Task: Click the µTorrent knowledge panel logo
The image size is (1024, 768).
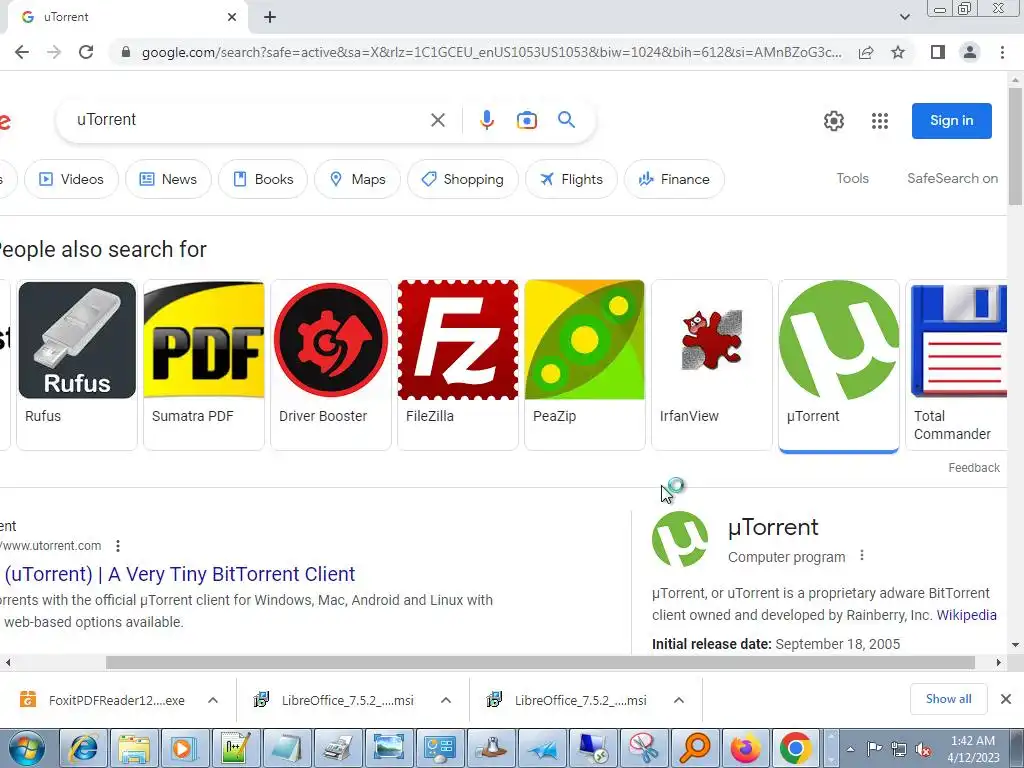Action: pyautogui.click(x=680, y=539)
